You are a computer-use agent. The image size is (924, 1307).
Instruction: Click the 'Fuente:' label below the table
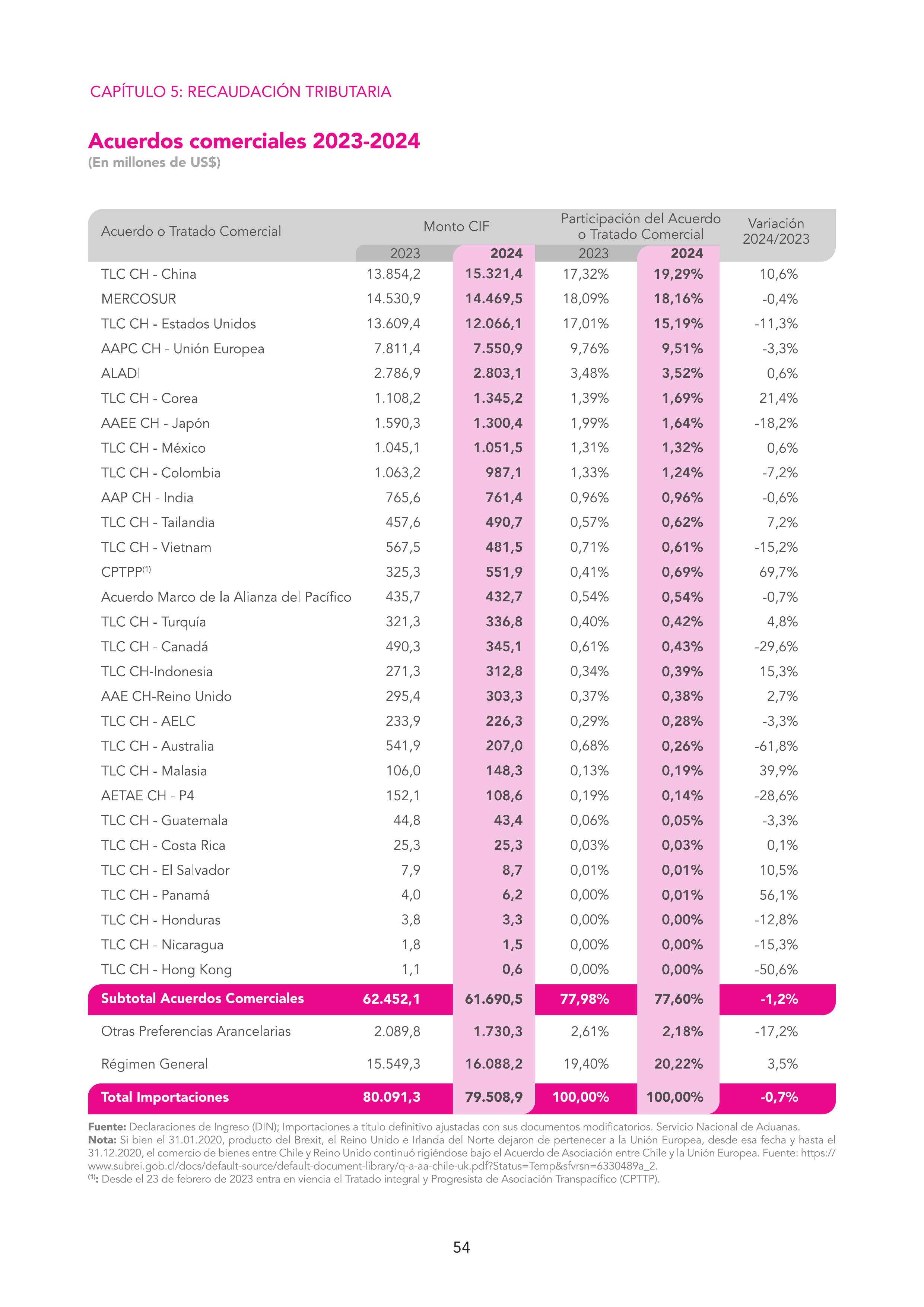pos(107,1127)
